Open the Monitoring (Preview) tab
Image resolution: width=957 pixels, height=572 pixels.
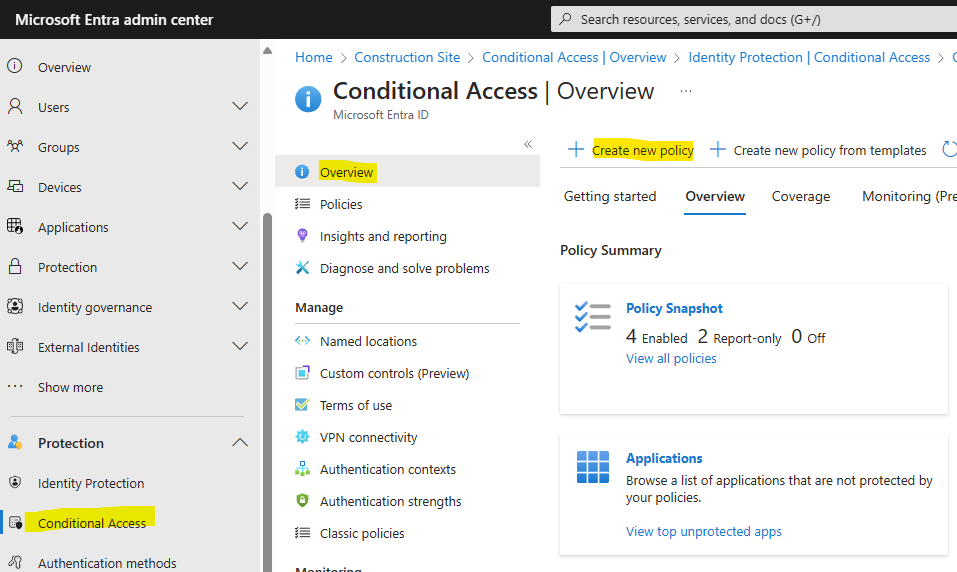click(x=909, y=196)
